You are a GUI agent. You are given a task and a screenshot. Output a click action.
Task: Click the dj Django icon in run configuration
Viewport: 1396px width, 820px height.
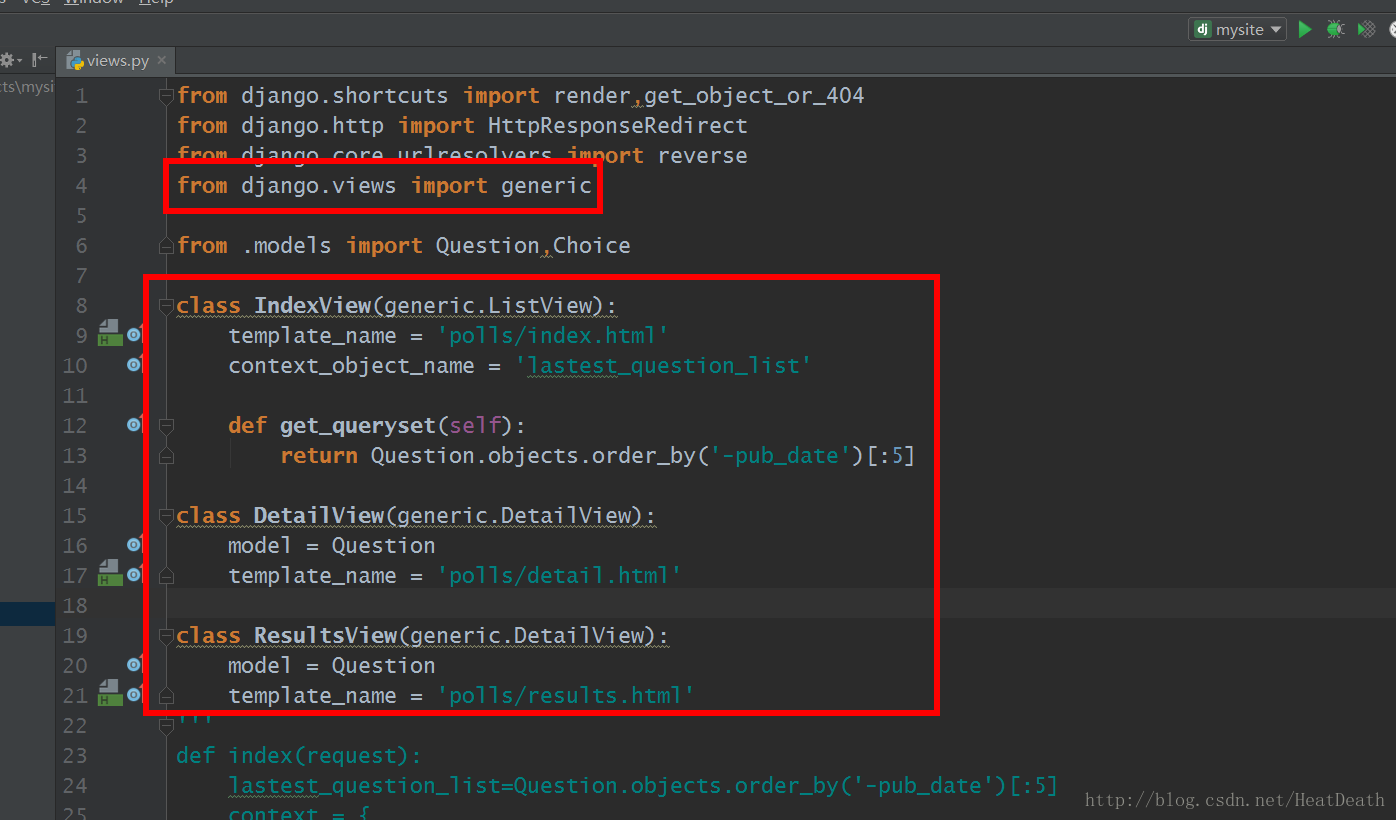(x=1202, y=29)
